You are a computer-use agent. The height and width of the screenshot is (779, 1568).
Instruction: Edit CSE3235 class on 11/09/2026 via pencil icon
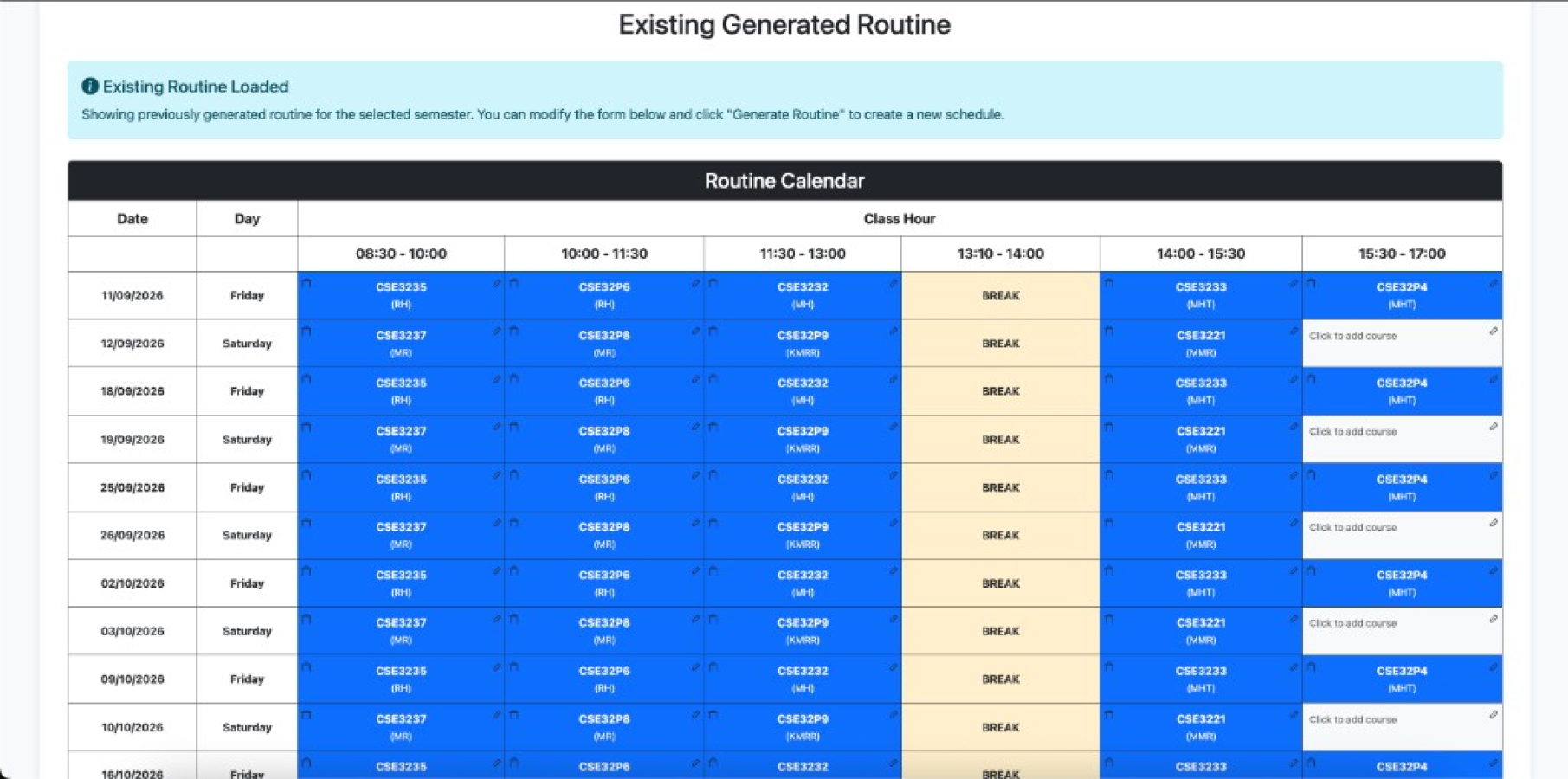click(x=497, y=283)
